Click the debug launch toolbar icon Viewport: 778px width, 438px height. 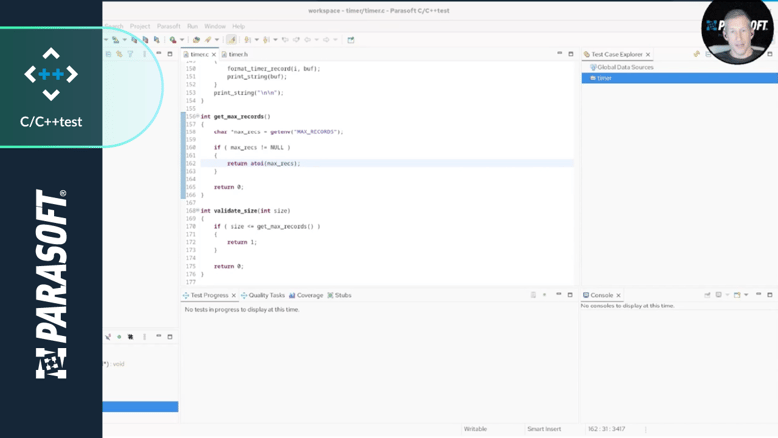(173, 40)
